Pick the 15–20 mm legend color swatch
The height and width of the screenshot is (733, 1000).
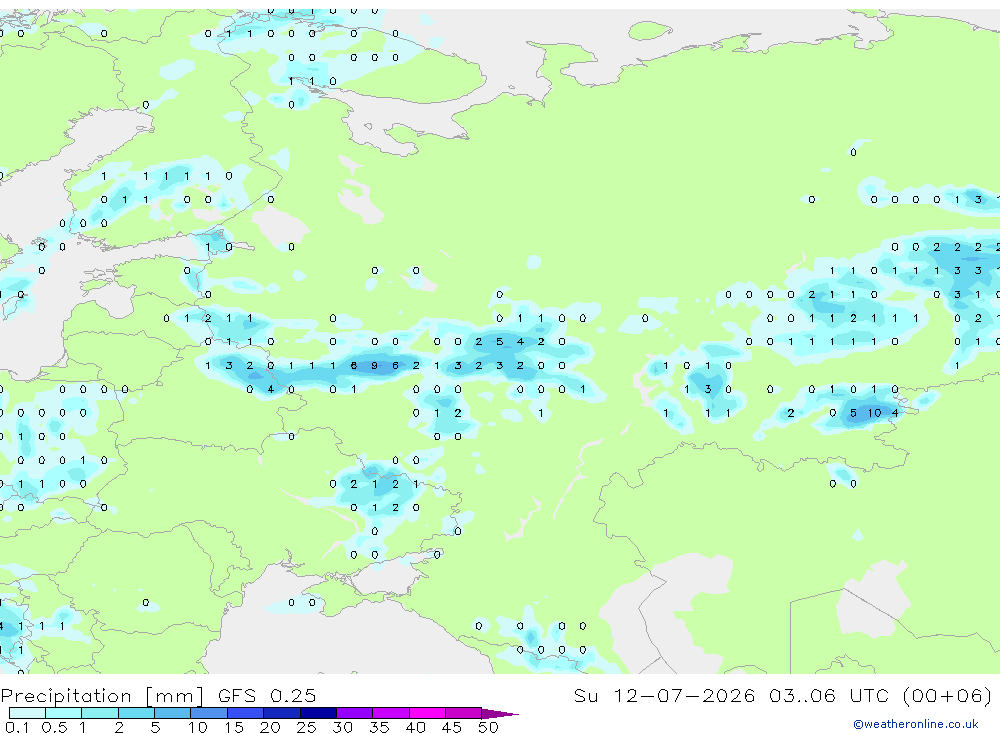(246, 713)
